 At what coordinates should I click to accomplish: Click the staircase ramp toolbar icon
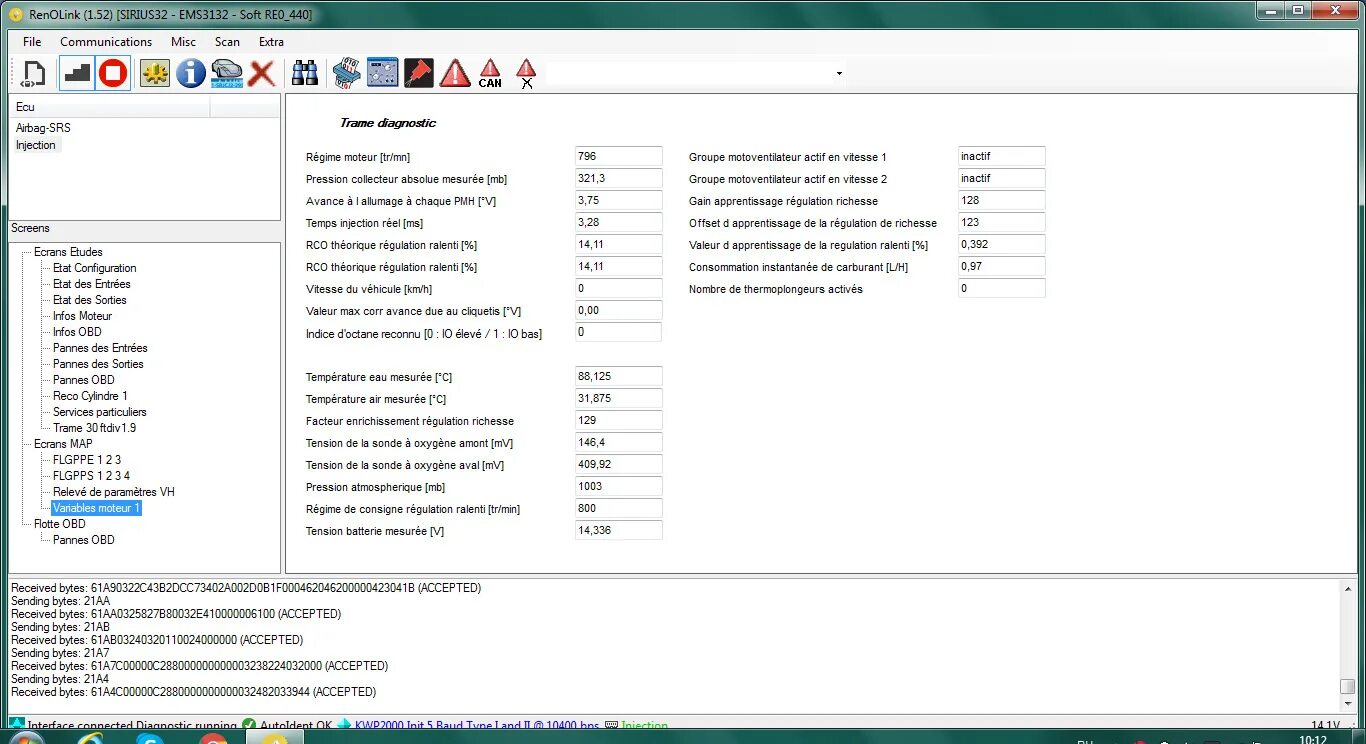tap(77, 73)
